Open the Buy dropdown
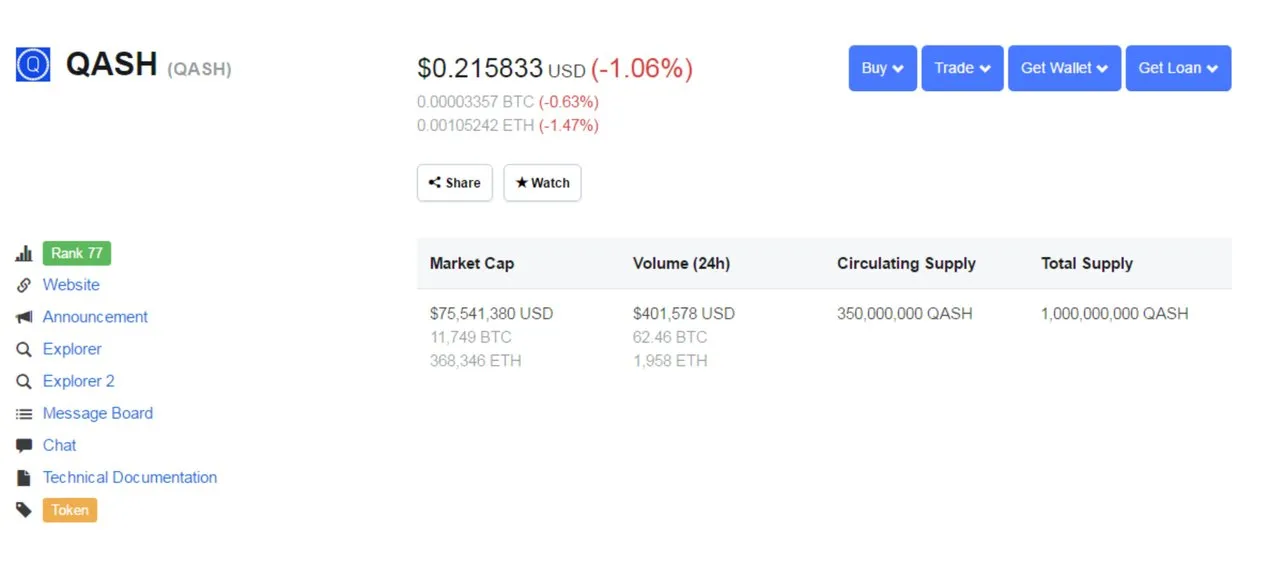 pos(883,68)
